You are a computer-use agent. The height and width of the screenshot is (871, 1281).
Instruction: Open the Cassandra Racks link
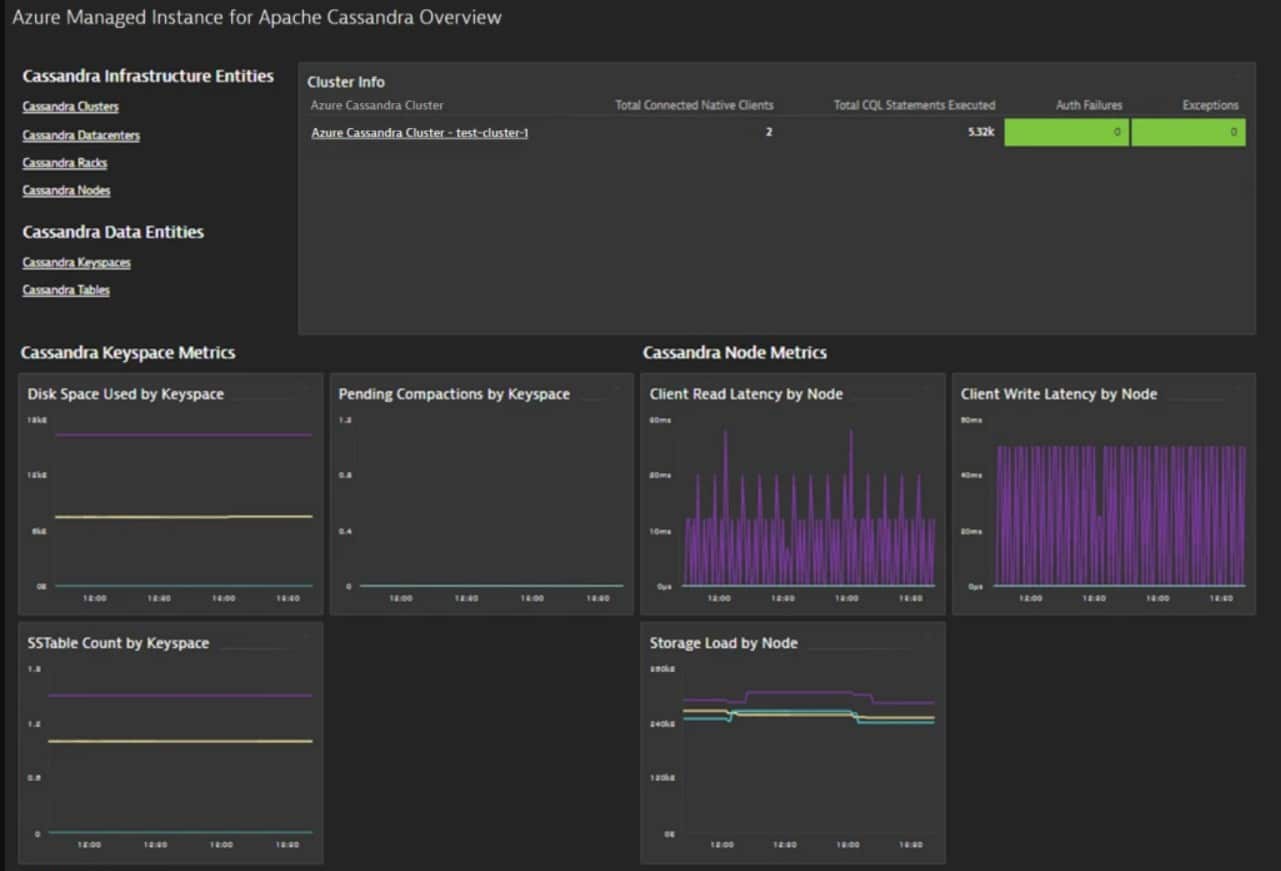click(64, 162)
